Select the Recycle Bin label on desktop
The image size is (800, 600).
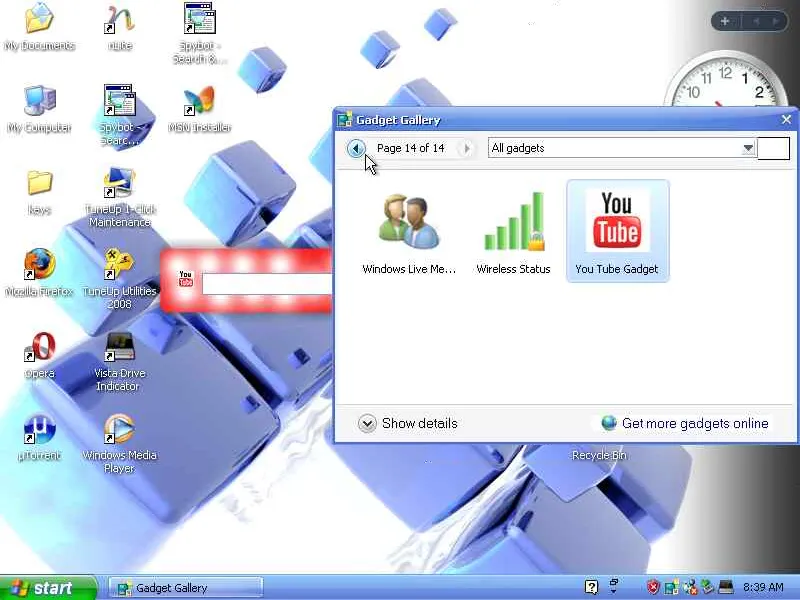pos(599,455)
